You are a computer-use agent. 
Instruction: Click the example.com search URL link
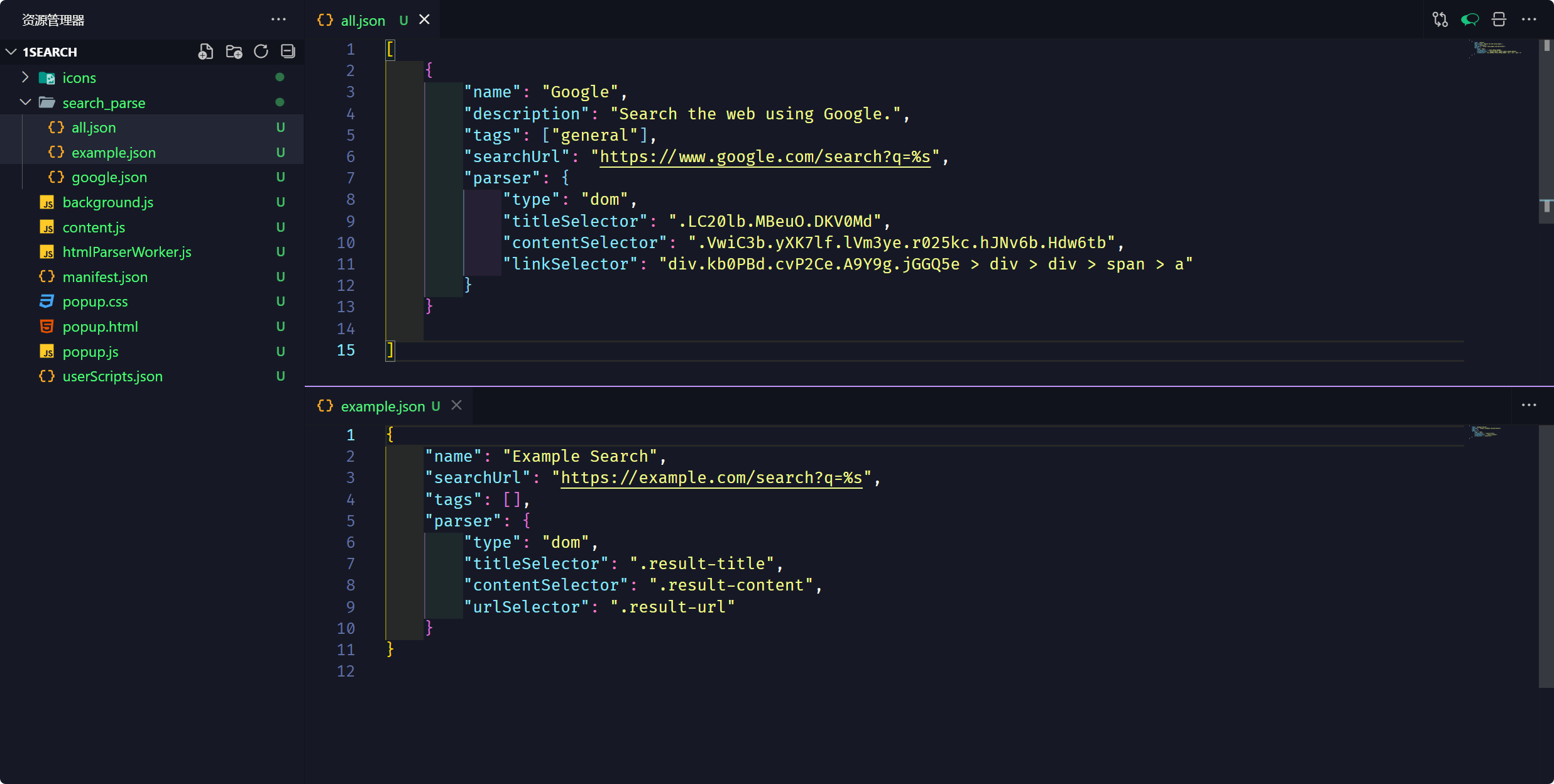tap(711, 478)
